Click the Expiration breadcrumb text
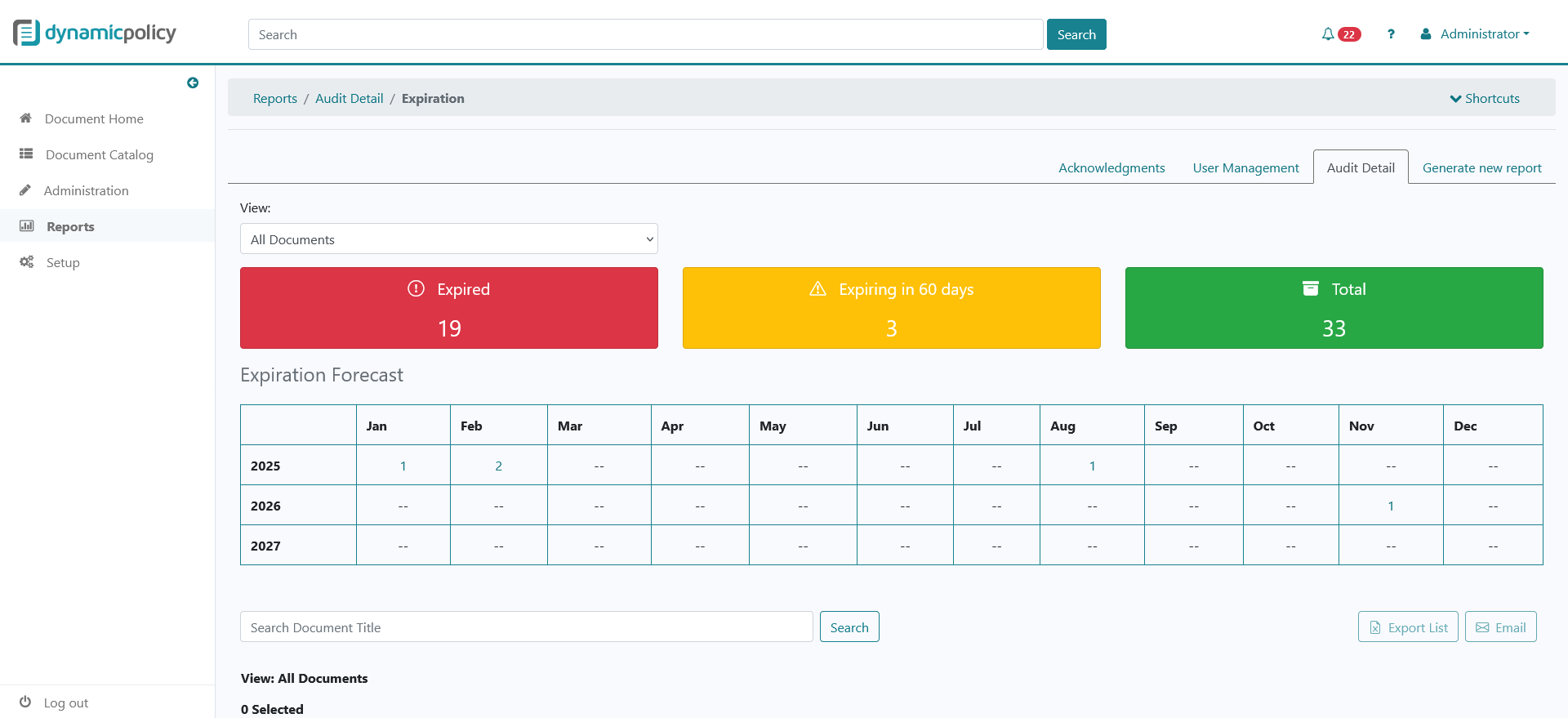 tap(433, 98)
